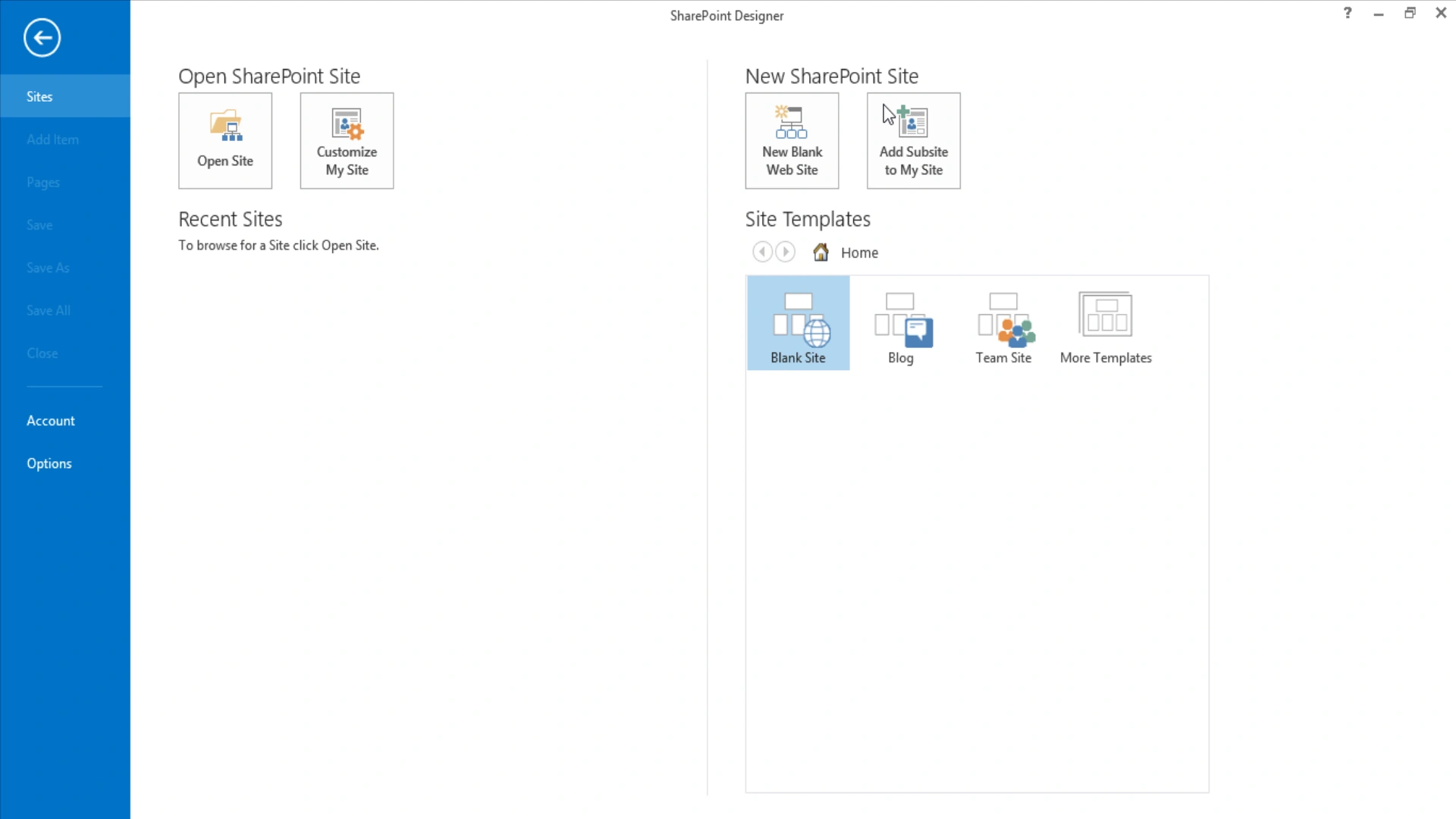
Task: Open a site with the Open Site icon
Action: pyautogui.click(x=224, y=140)
